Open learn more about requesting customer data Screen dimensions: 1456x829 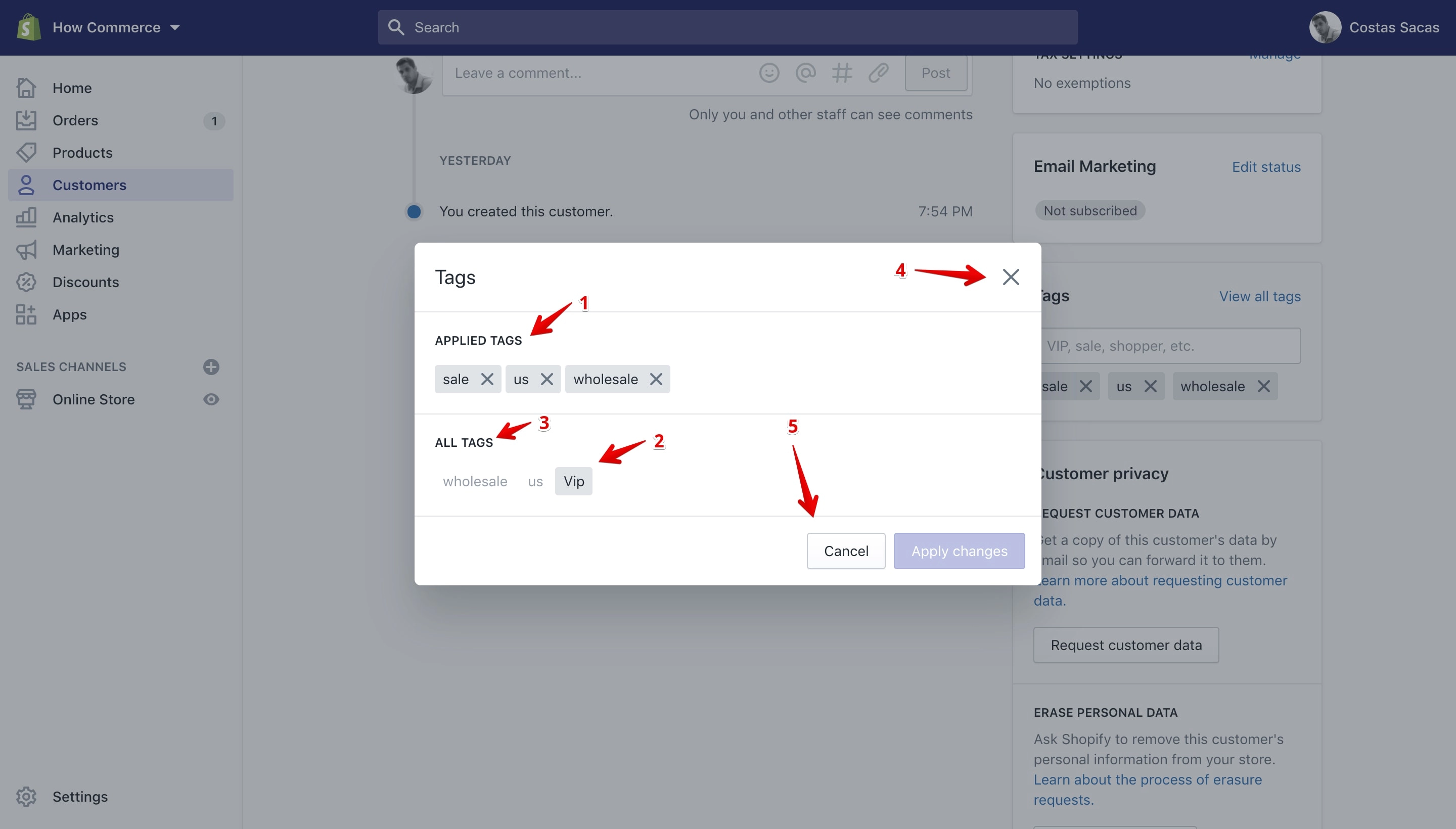point(1160,590)
